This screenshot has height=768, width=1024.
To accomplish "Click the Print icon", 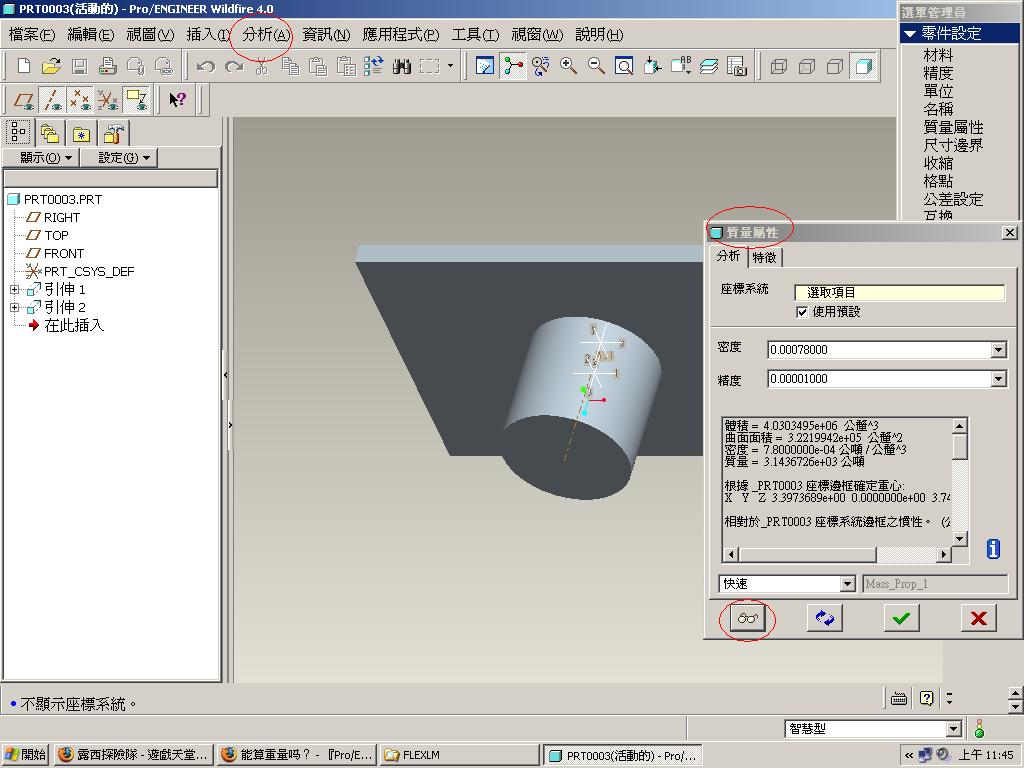I will [108, 66].
